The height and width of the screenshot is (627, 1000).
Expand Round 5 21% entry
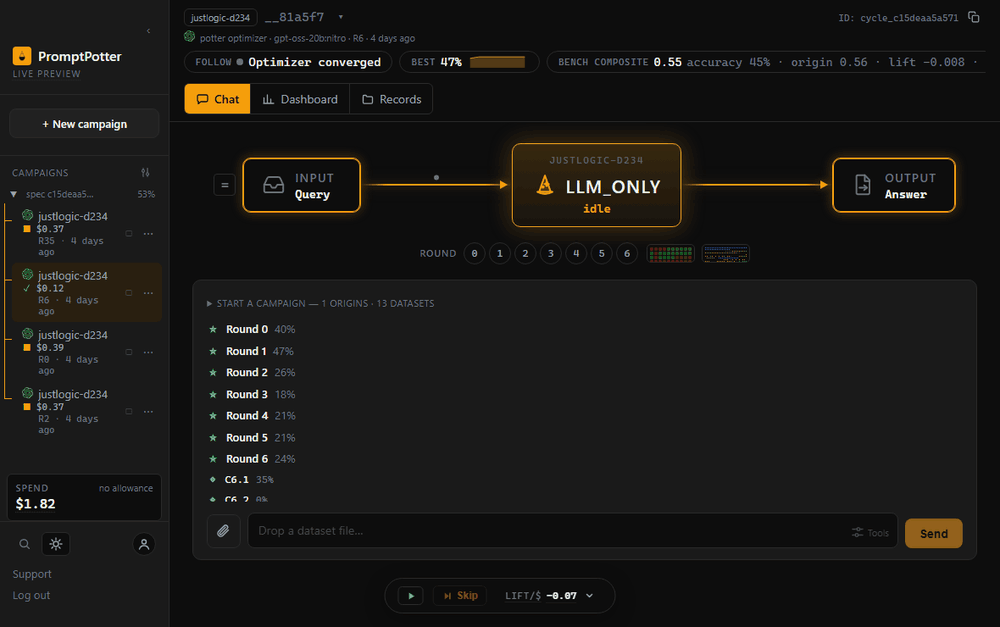tap(252, 438)
